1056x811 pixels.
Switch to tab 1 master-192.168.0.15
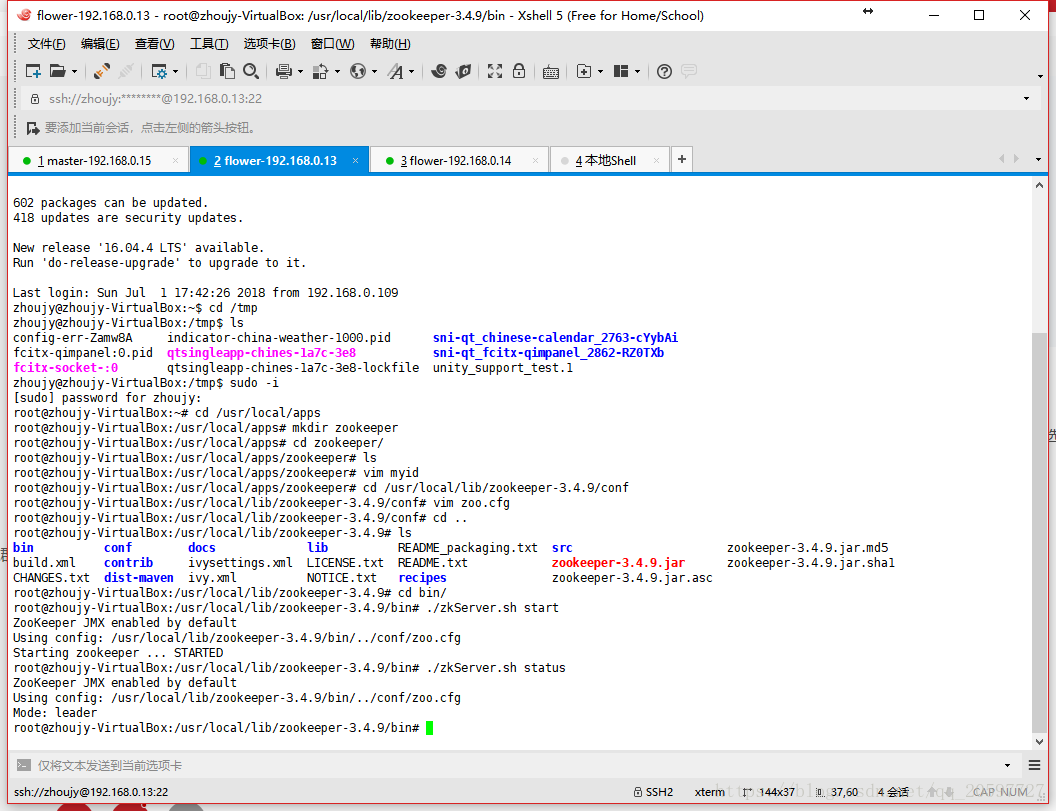(98, 160)
